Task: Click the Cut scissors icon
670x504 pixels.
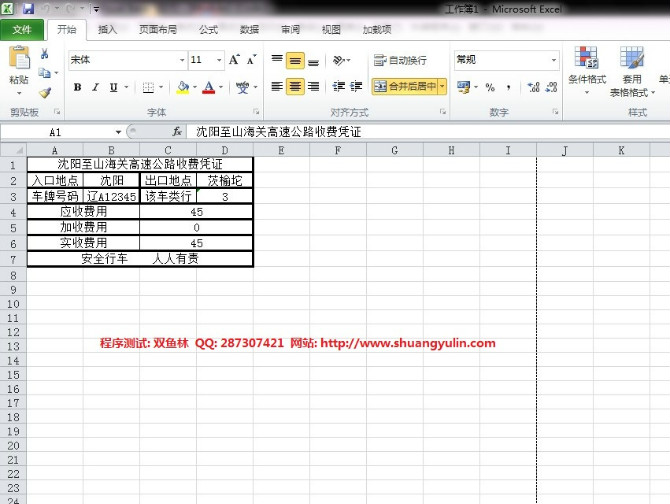Action: pyautogui.click(x=44, y=54)
